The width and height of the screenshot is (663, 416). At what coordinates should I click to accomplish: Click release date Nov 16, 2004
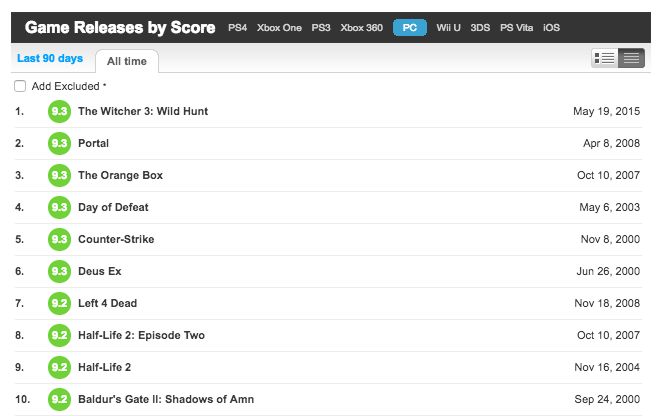click(607, 367)
